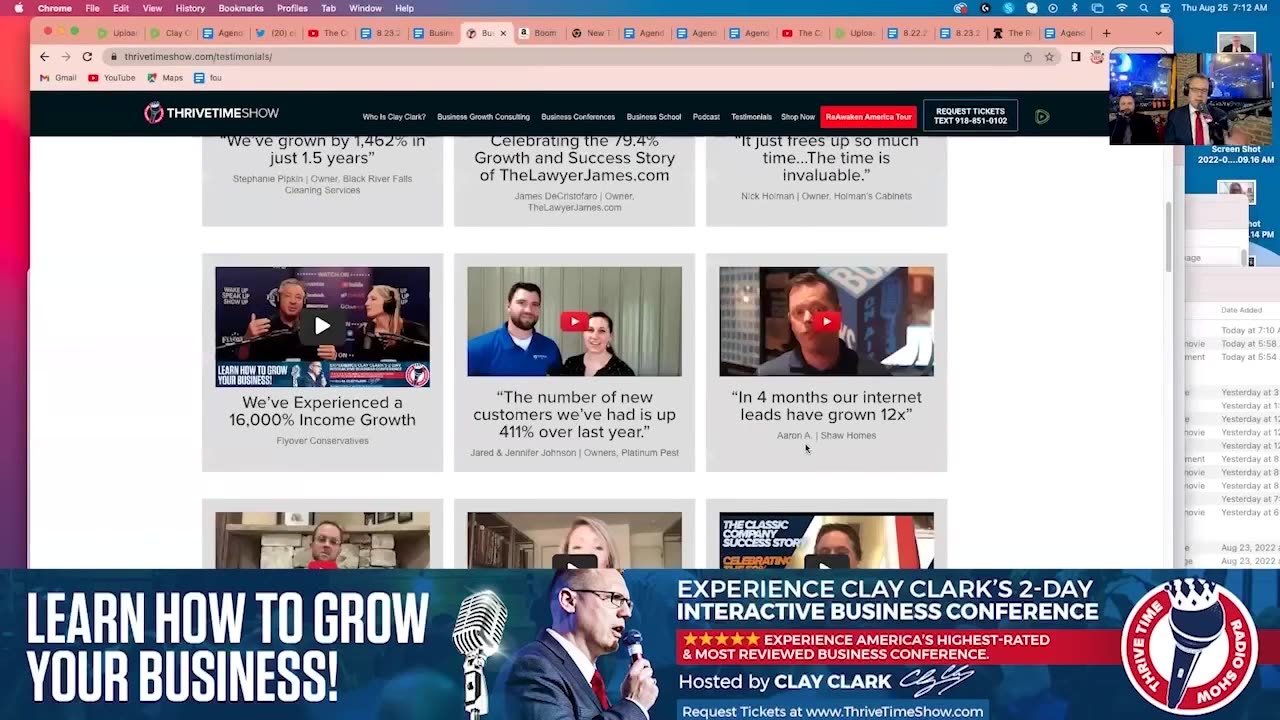Bookmark this page with the star icon
Viewport: 1280px width, 720px height.
click(1049, 57)
